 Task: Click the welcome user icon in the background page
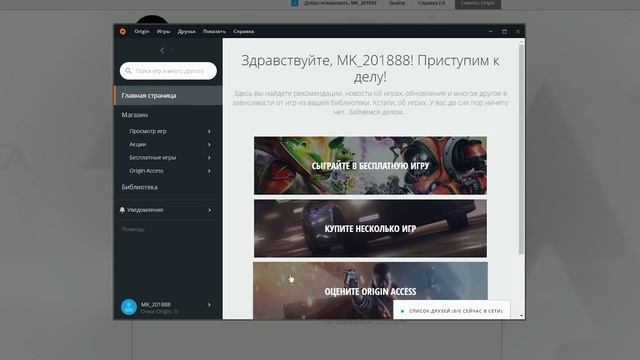(295, 3)
